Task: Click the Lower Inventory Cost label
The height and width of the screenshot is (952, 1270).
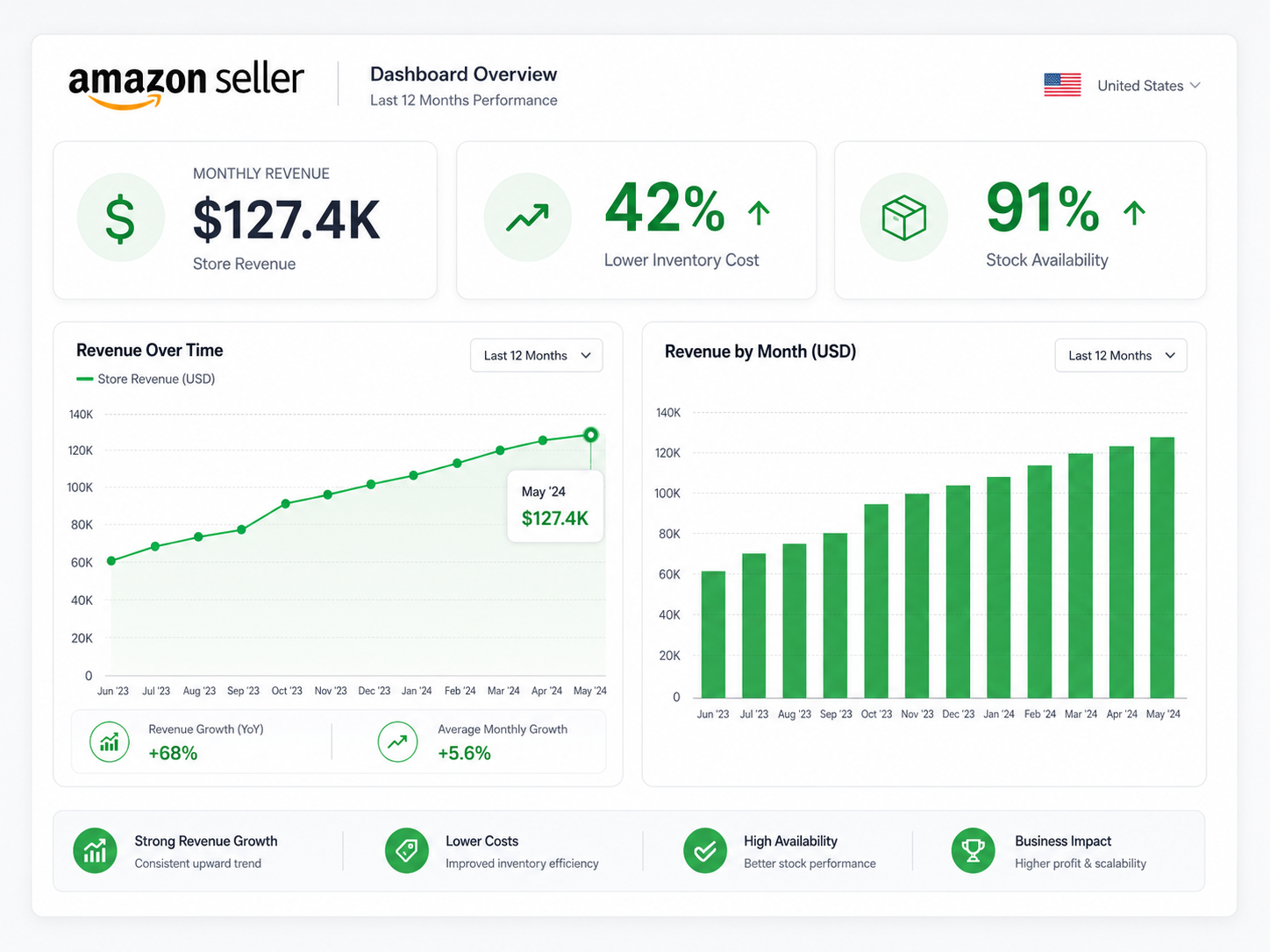Action: [681, 260]
